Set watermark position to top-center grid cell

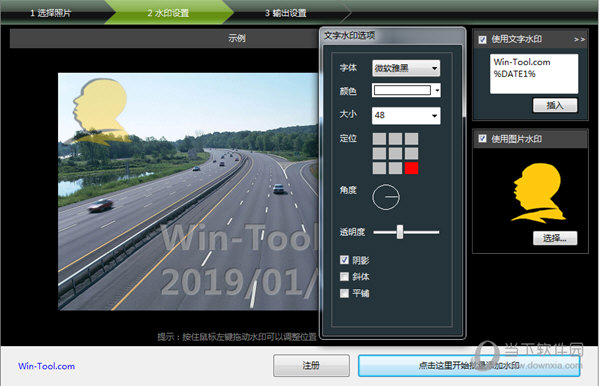point(395,138)
